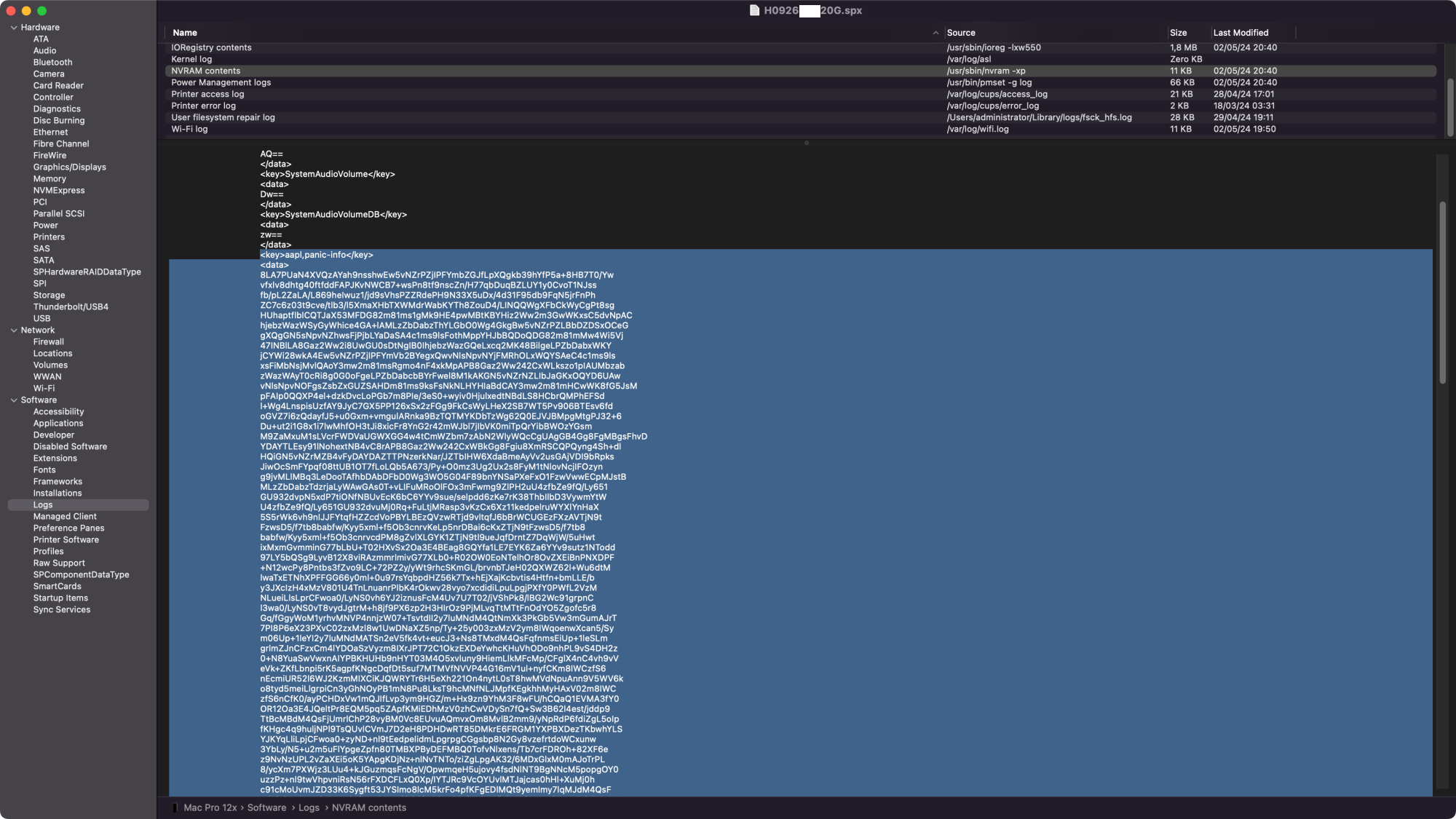The height and width of the screenshot is (819, 1456).
Task: Collapse the Hardware section
Action: (x=14, y=28)
